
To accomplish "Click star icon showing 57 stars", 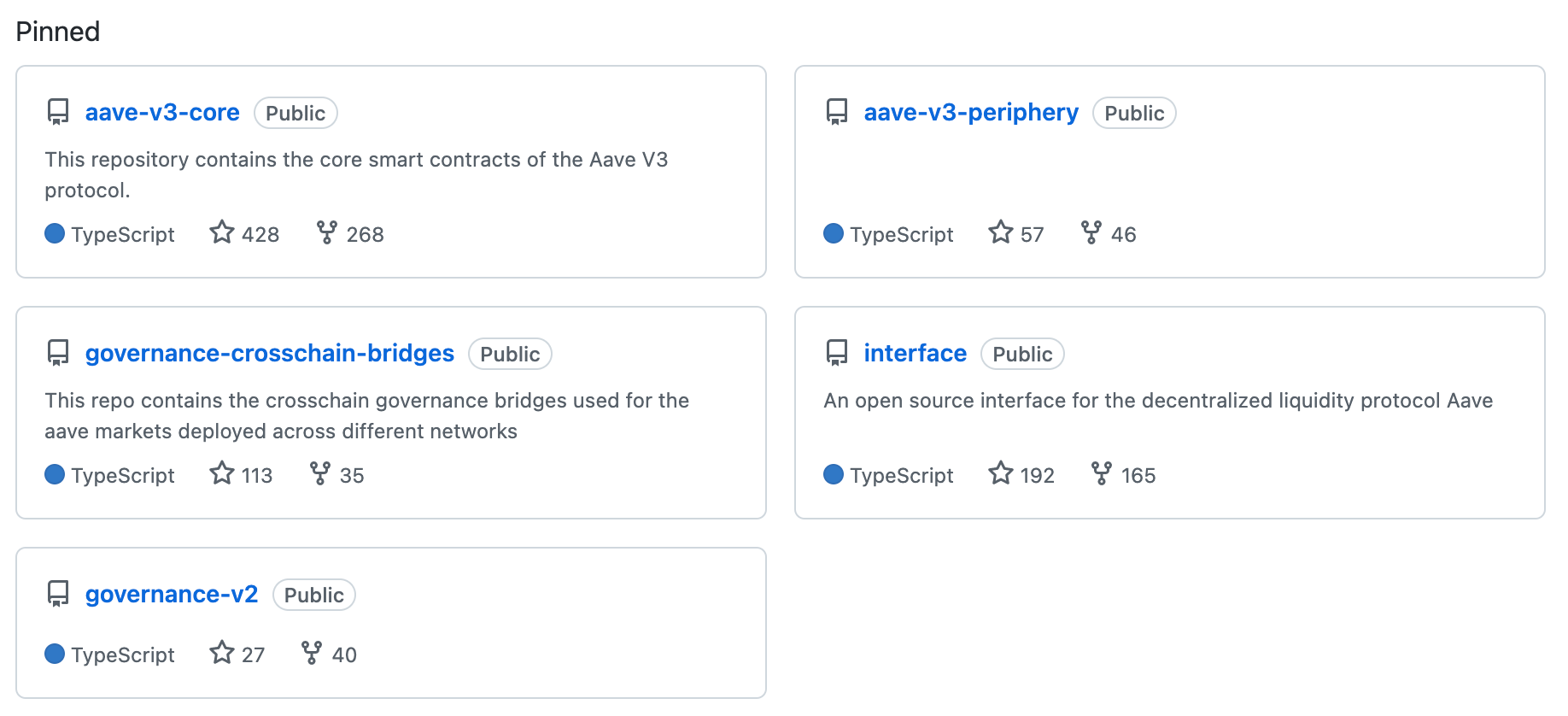I will (1001, 232).
